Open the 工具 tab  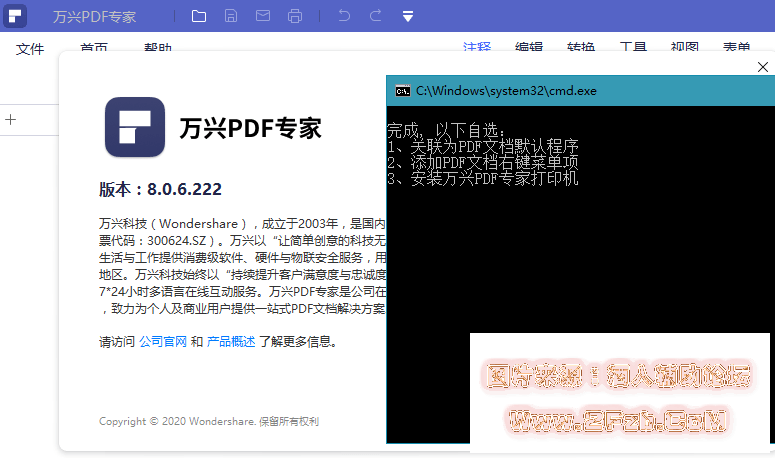pyautogui.click(x=633, y=47)
